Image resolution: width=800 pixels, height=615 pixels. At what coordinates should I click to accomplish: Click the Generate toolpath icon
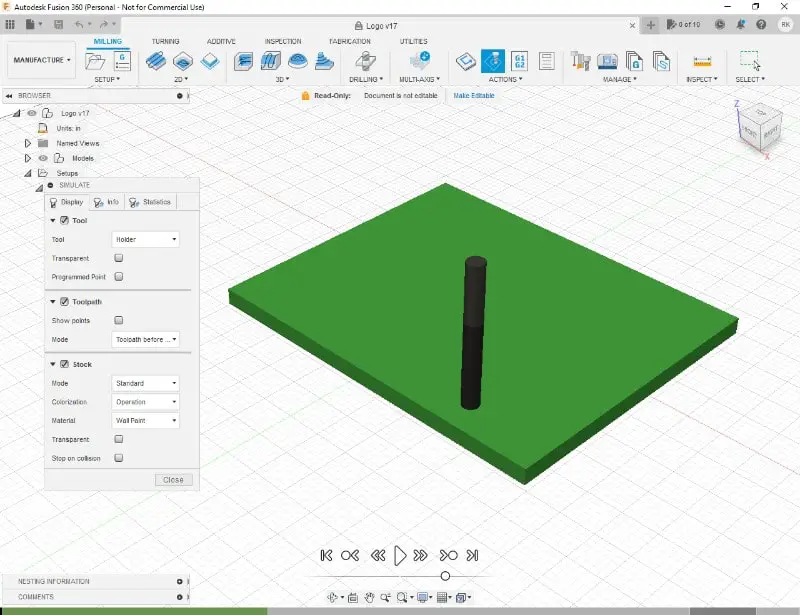click(x=466, y=61)
